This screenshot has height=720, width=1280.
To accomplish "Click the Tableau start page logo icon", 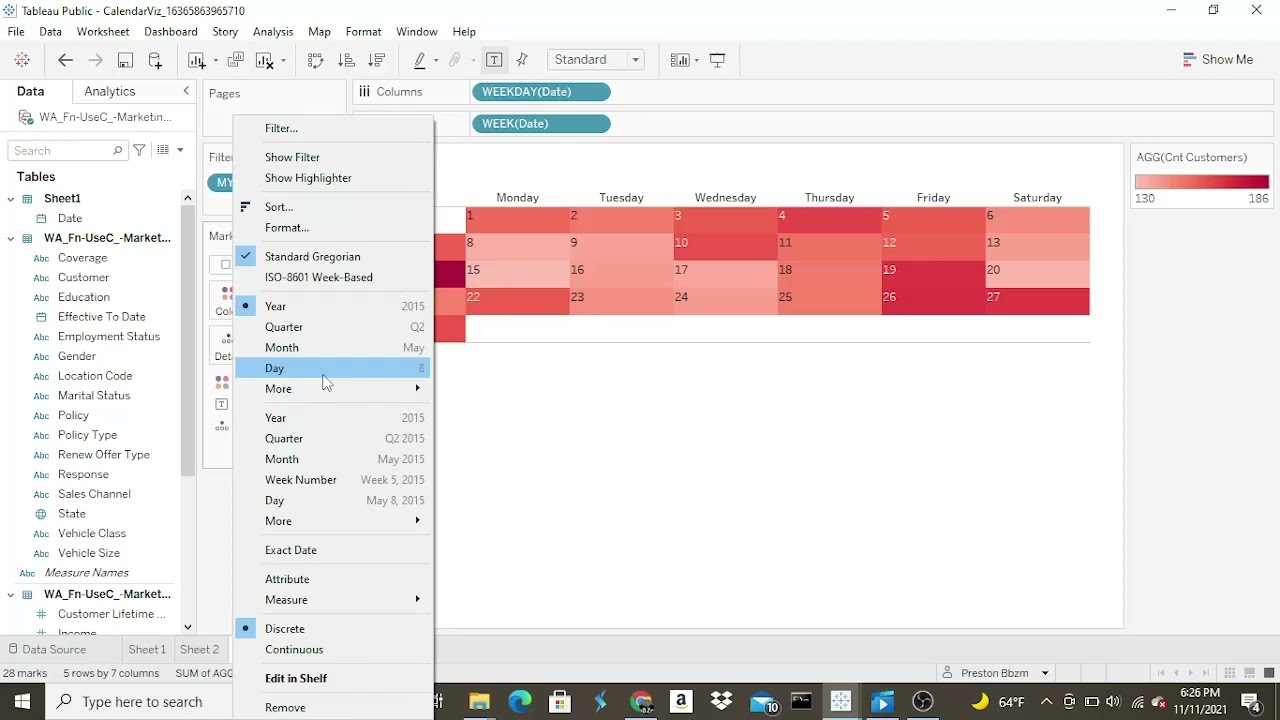I will (22, 60).
